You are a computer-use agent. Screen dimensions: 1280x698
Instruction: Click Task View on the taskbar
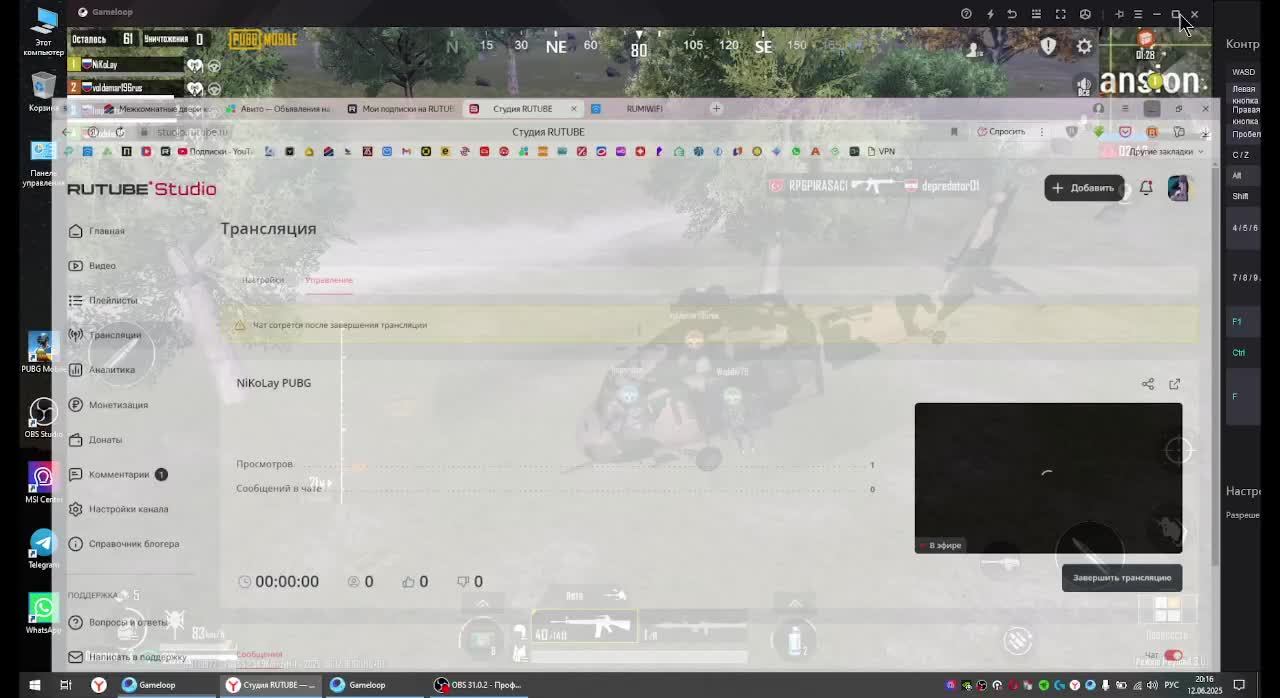(66, 685)
